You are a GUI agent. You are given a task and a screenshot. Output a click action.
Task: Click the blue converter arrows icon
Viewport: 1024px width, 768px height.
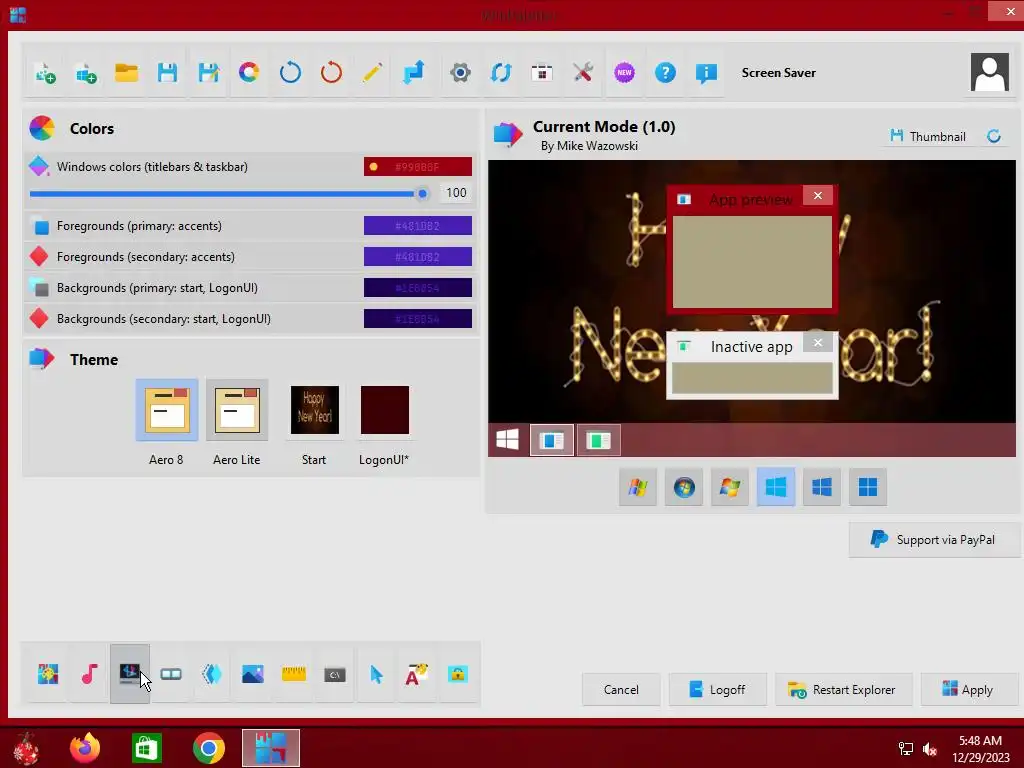(413, 72)
